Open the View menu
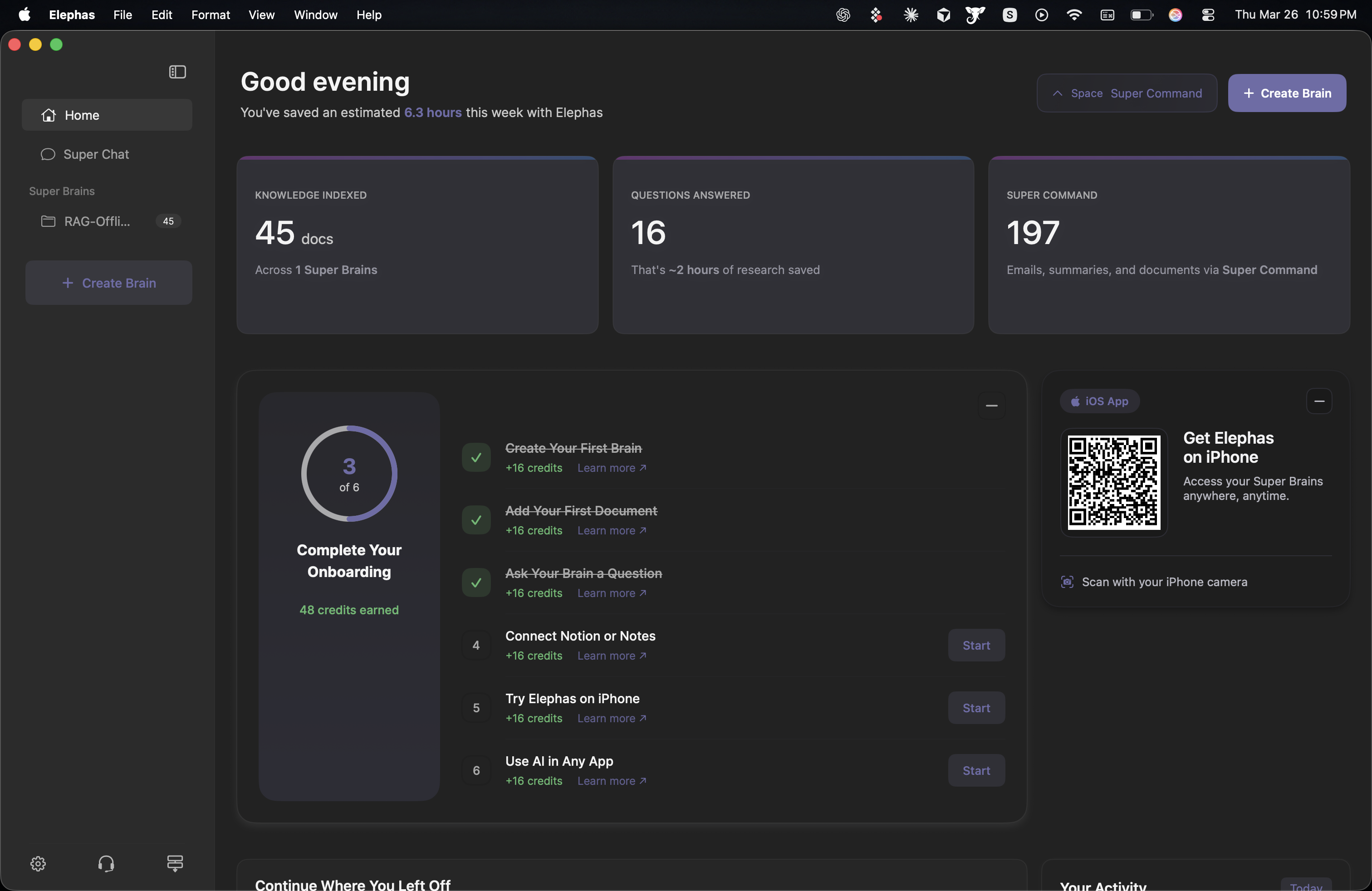 (x=261, y=15)
